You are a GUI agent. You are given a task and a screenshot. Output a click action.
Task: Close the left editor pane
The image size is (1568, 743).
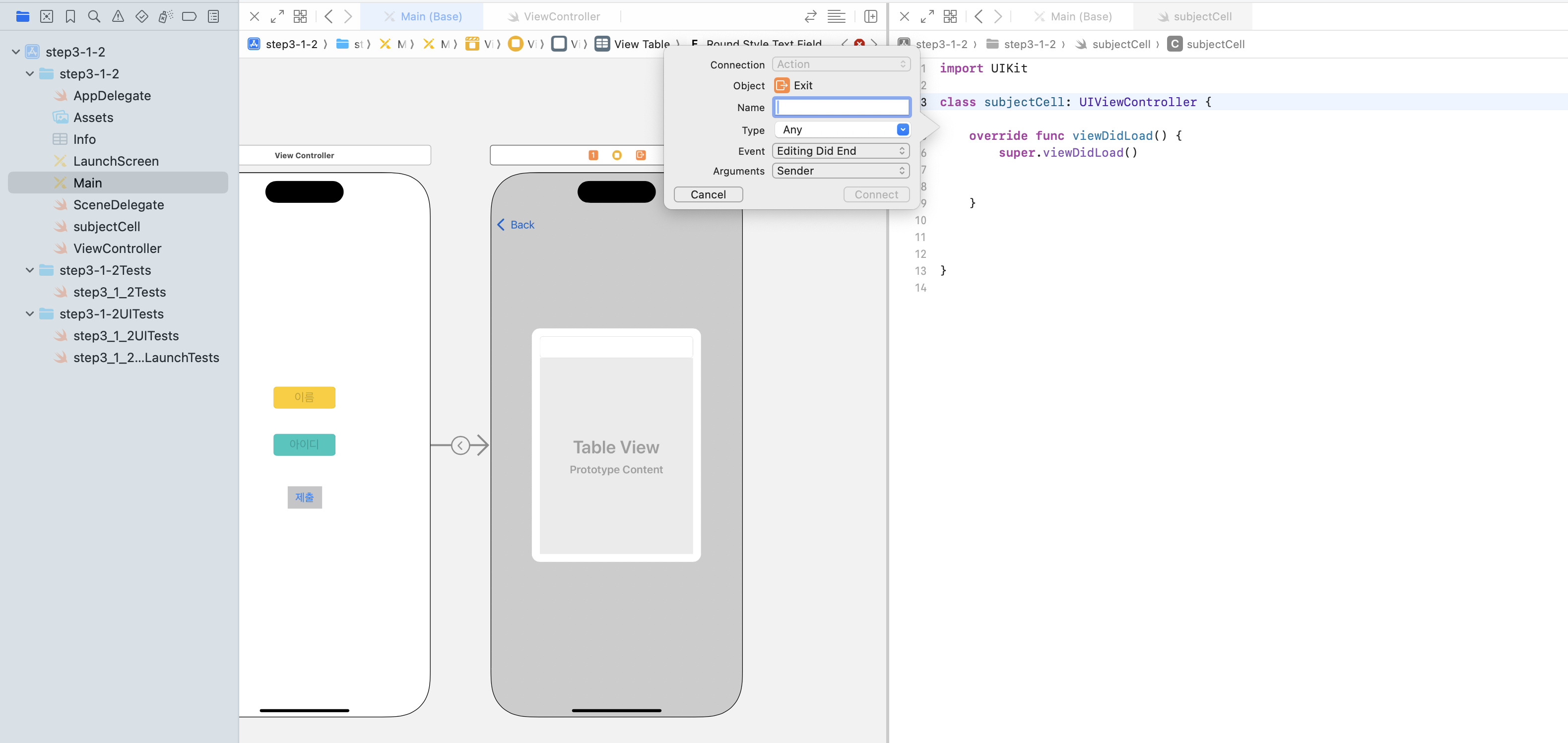click(x=255, y=16)
